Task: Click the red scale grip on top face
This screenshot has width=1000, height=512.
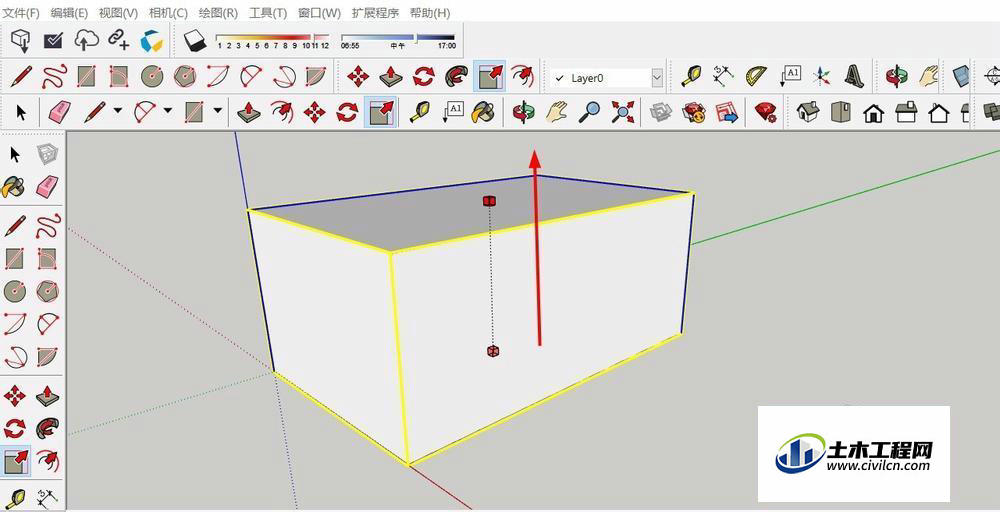Action: (x=489, y=201)
